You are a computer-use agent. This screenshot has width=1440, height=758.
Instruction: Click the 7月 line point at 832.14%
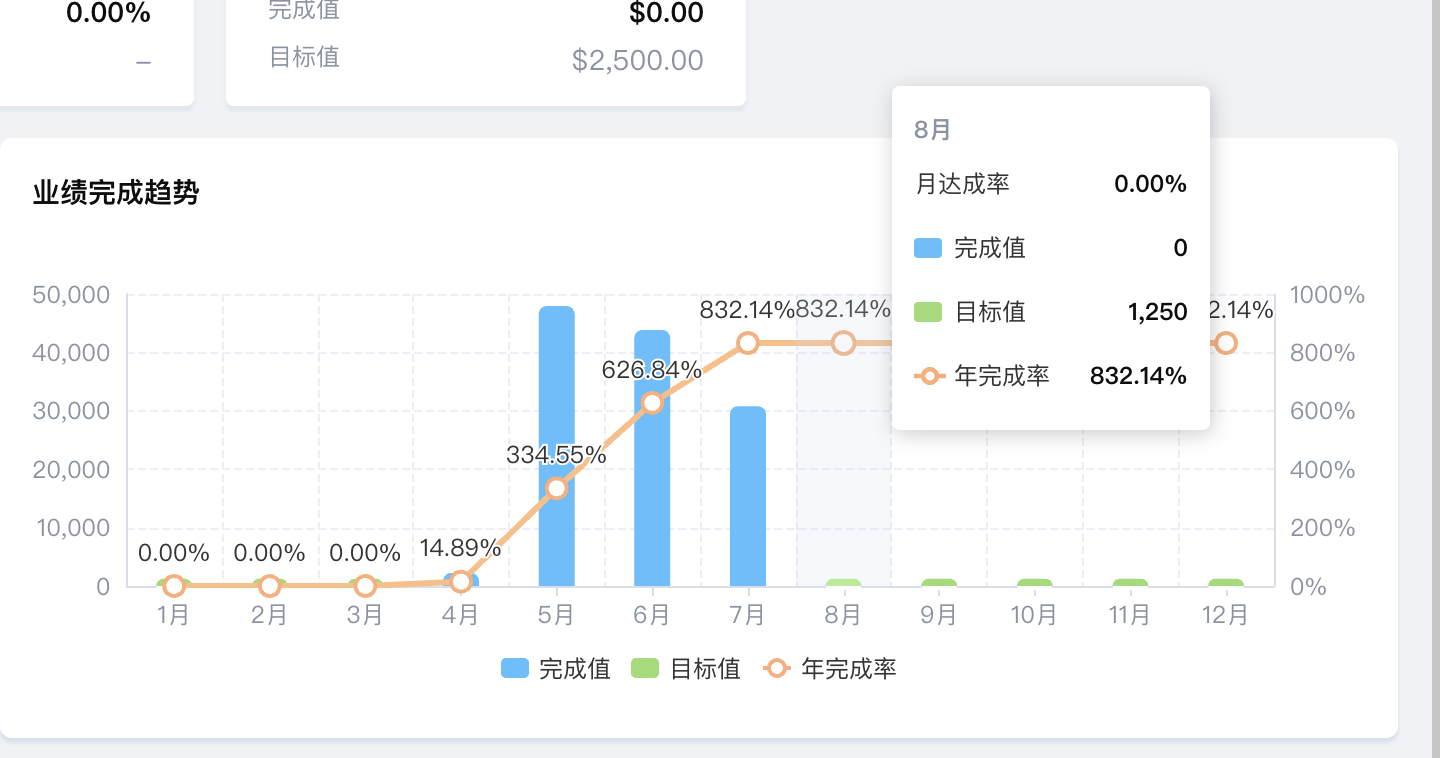tap(748, 343)
